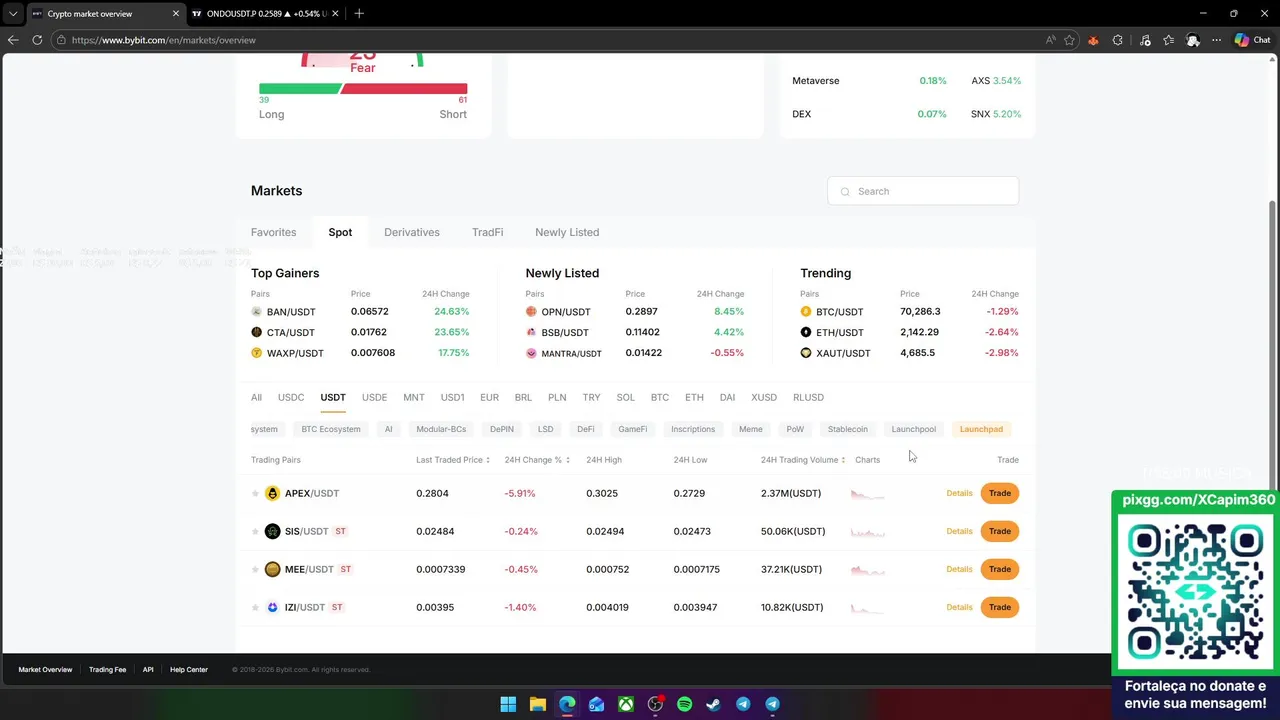This screenshot has width=1280, height=720.
Task: Add this page to favorites with address bar star
Action: [x=1069, y=40]
